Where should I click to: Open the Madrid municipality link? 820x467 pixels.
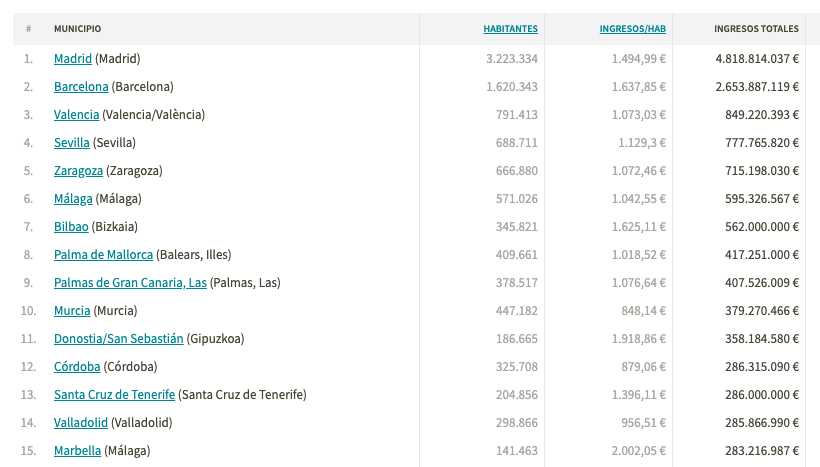[x=73, y=59]
